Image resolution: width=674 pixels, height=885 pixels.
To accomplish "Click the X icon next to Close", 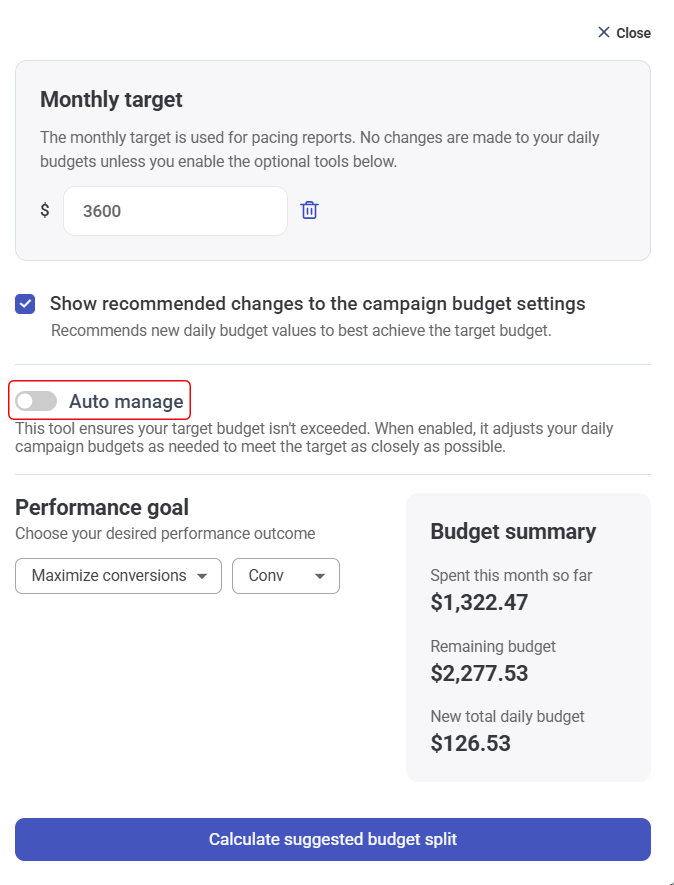I will [604, 33].
